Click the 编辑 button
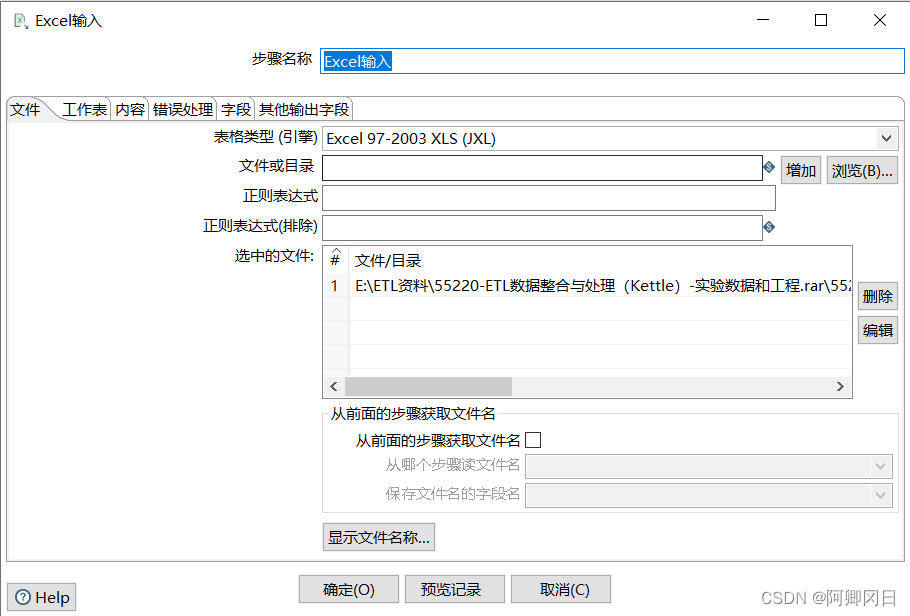Viewport: 910px width, 616px height. click(x=877, y=330)
